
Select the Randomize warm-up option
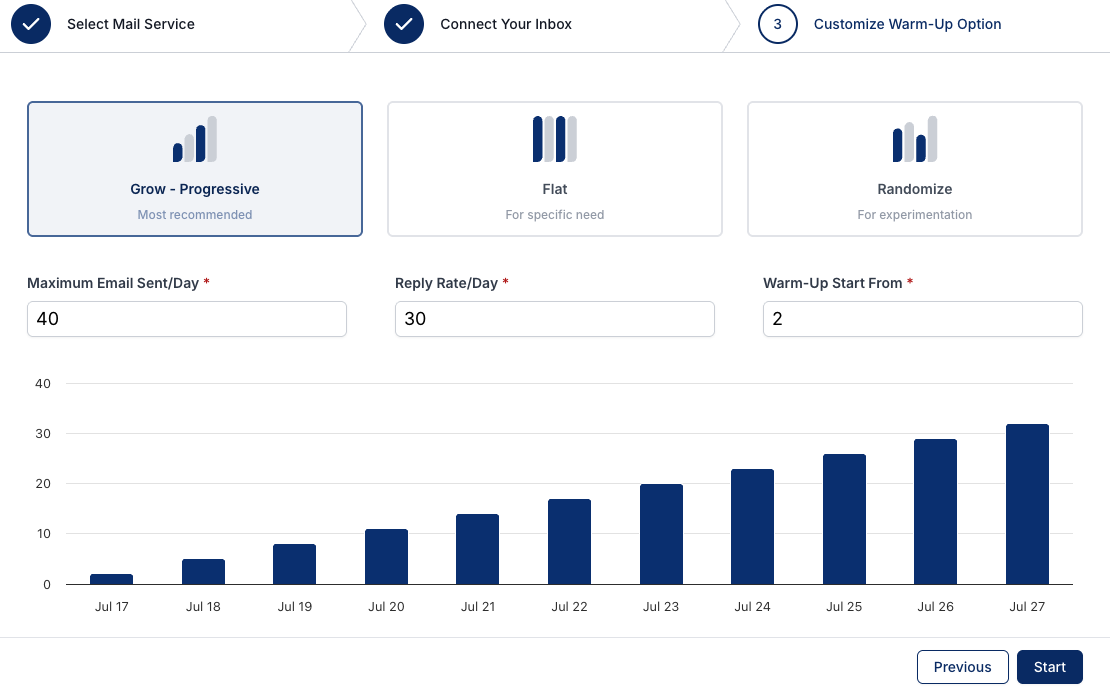(x=915, y=169)
